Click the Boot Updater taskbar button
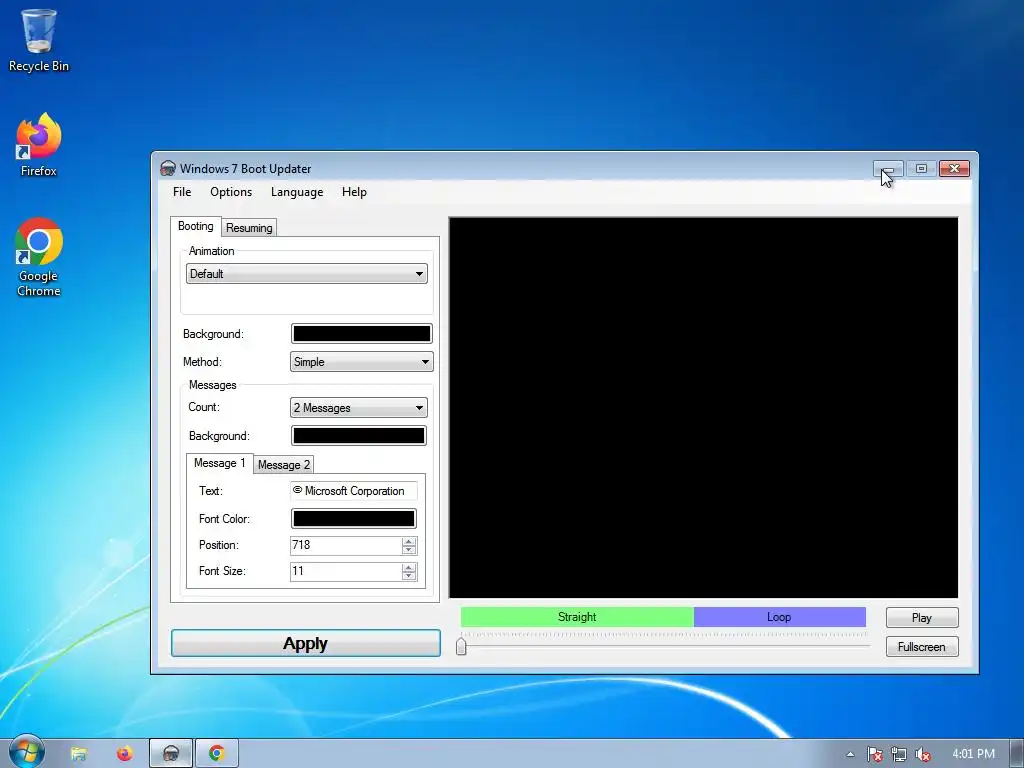The height and width of the screenshot is (768, 1024). pyautogui.click(x=171, y=754)
